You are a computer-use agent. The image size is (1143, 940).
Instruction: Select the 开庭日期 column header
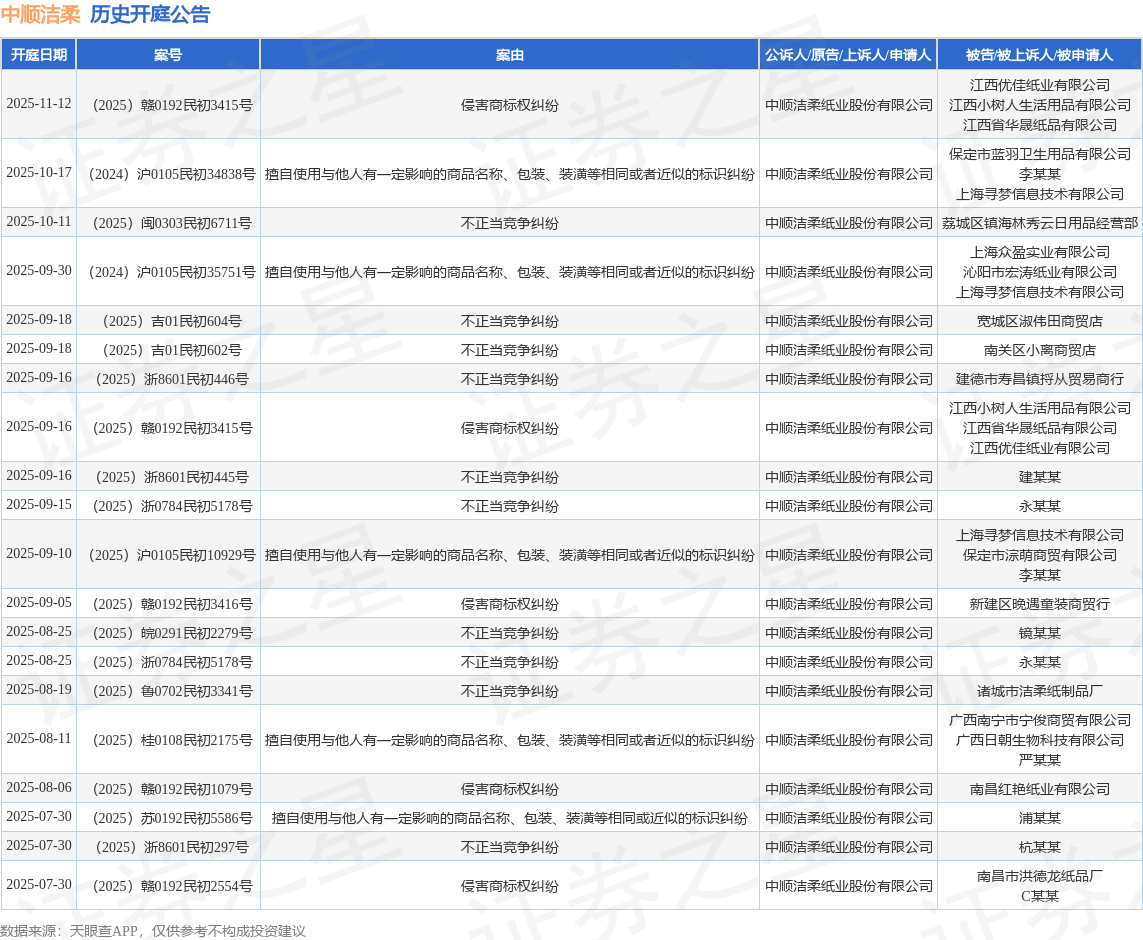(x=39, y=55)
